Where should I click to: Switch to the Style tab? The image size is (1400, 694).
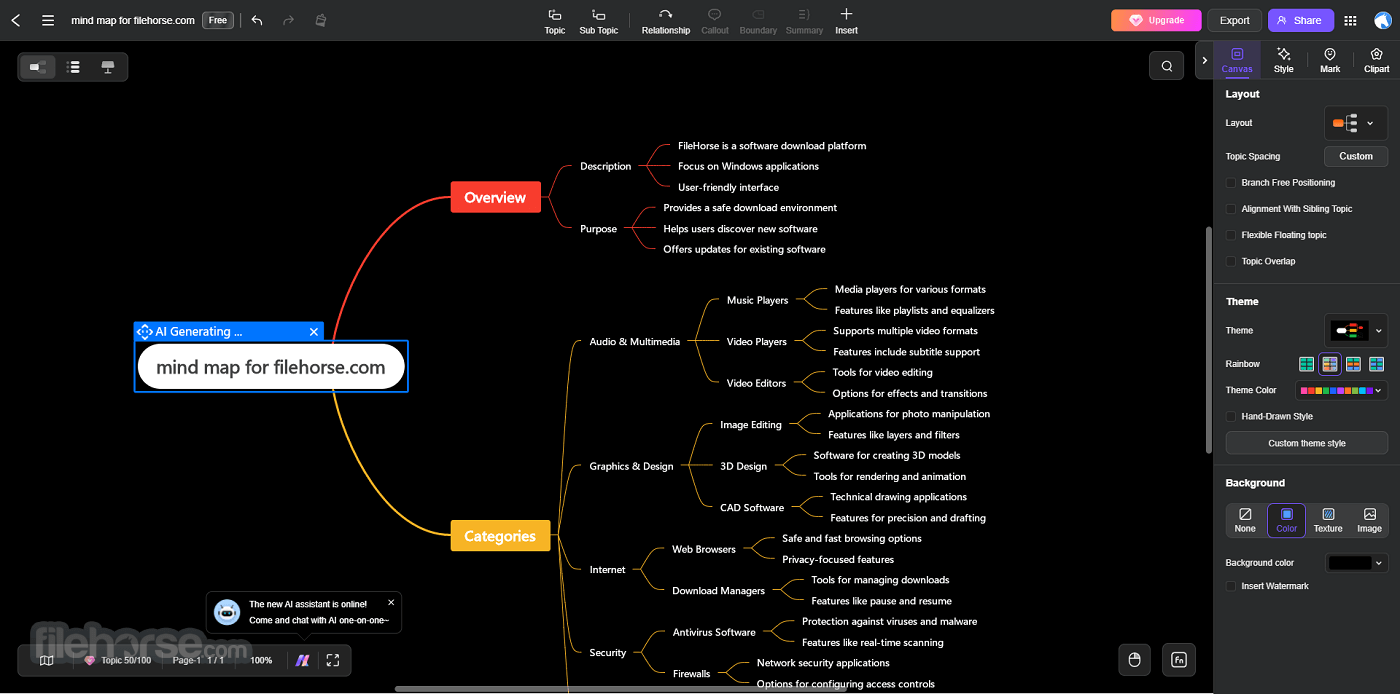1284,61
